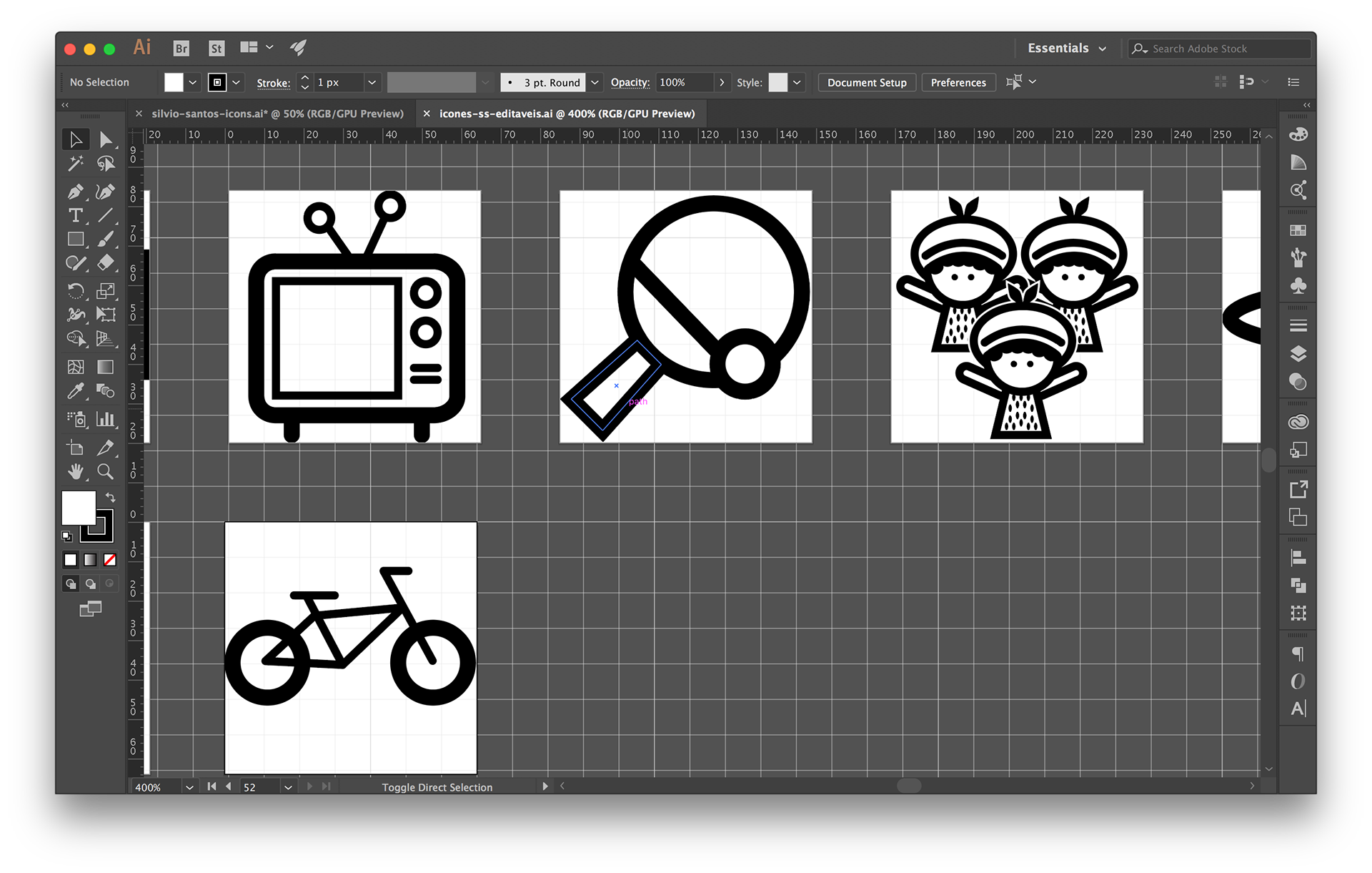Open the Color panel palette icon
The height and width of the screenshot is (873, 1372).
point(1298,134)
